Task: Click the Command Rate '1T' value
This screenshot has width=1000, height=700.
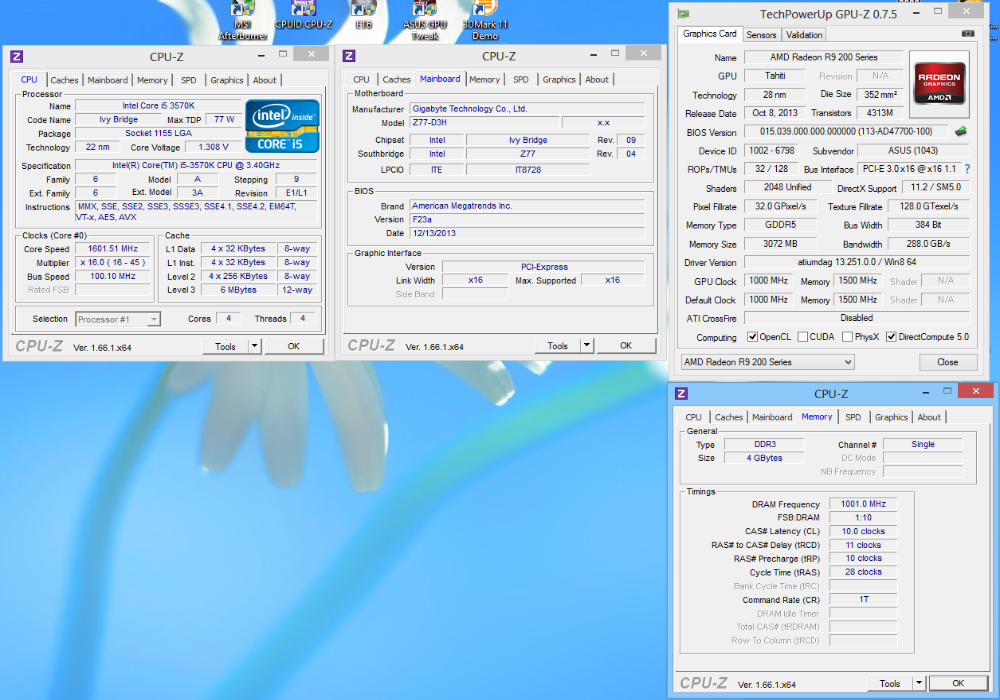Action: 863,599
